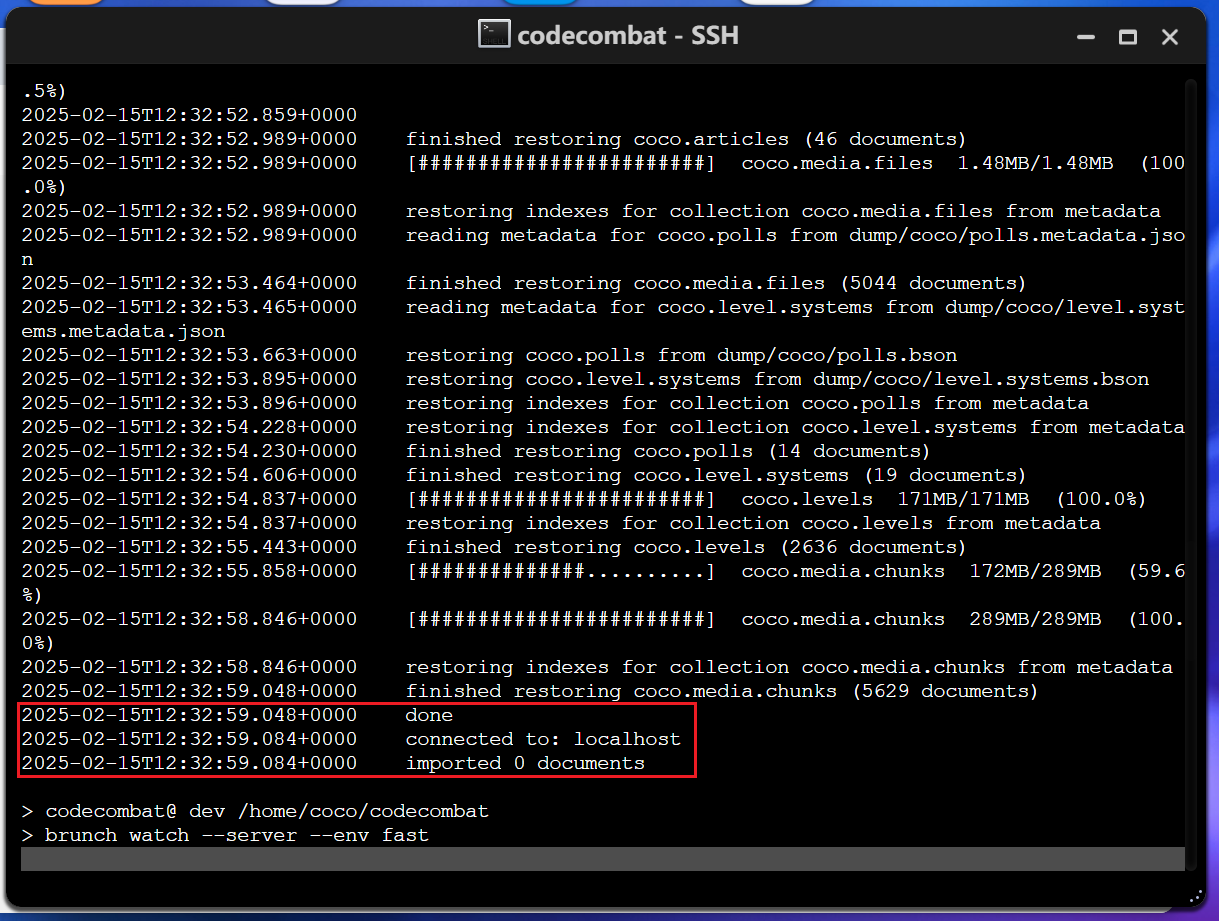Viewport: 1219px width, 921px height.
Task: Click 'finished restoring coco.media.chunks (5629 documents)'
Action: pos(722,691)
